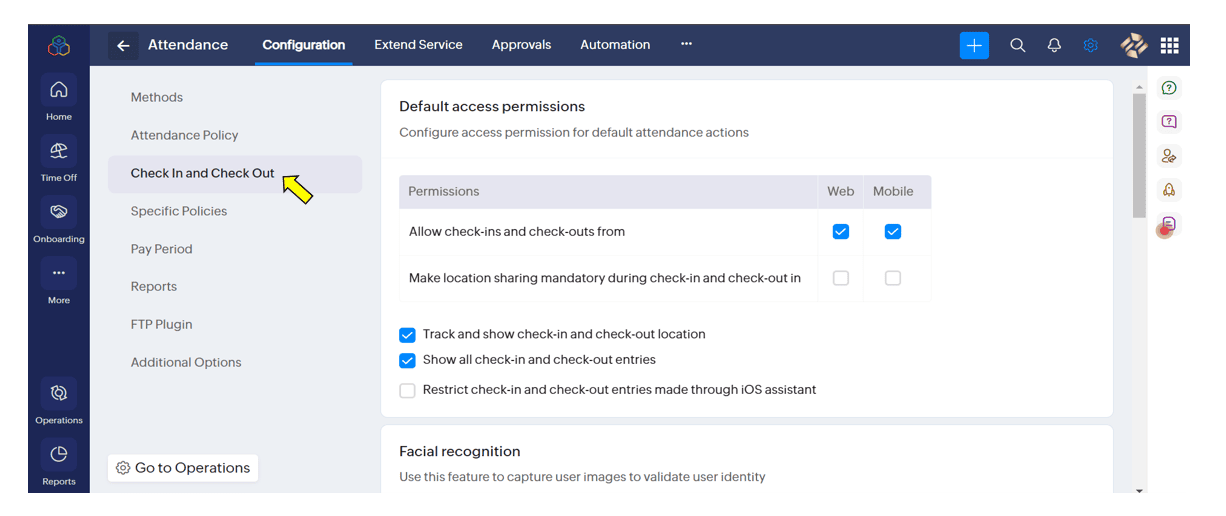1226x516 pixels.
Task: Open Time Off umbrella icon
Action: click(59, 151)
